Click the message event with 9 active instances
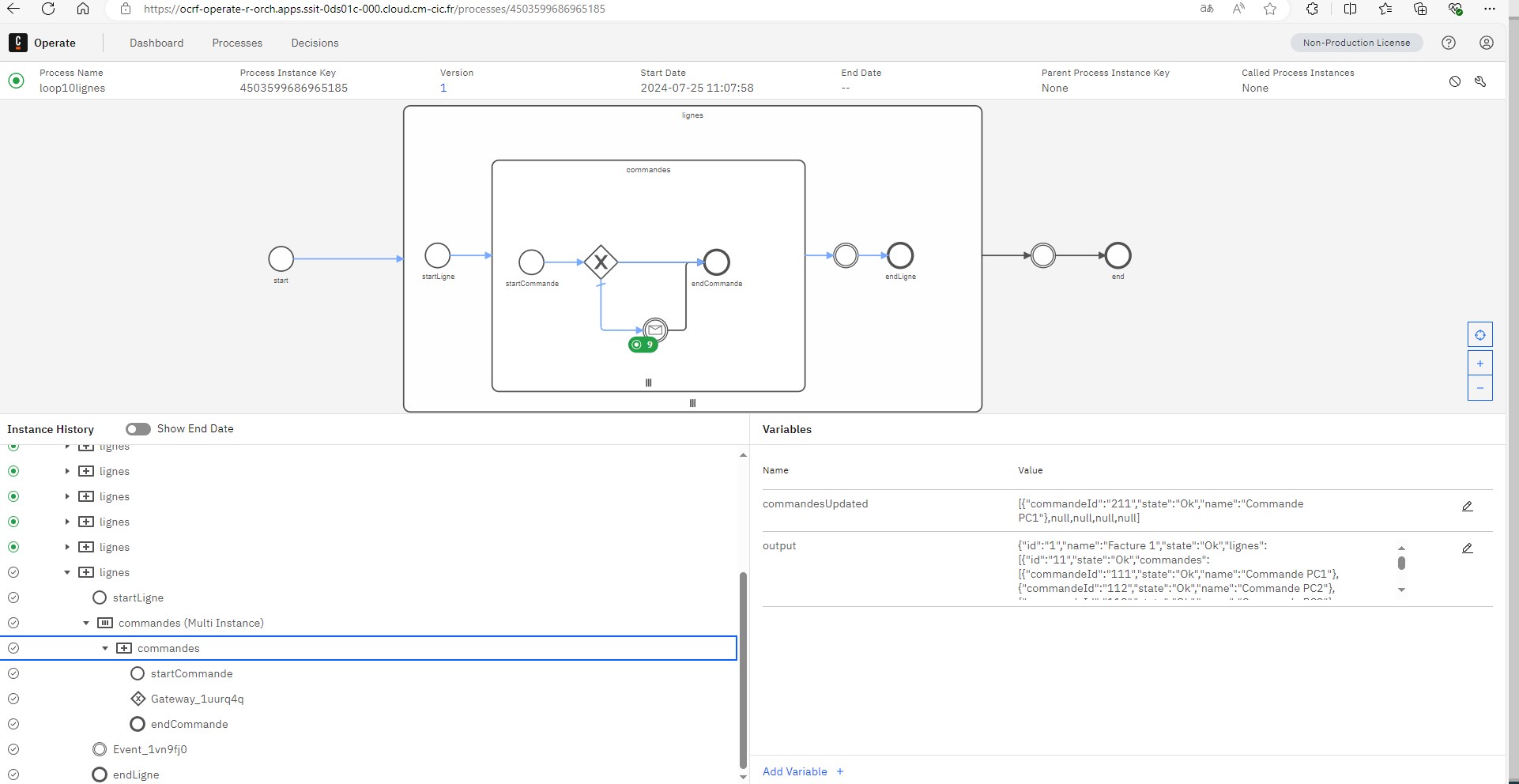Viewport: 1519px width, 784px height. [x=655, y=330]
